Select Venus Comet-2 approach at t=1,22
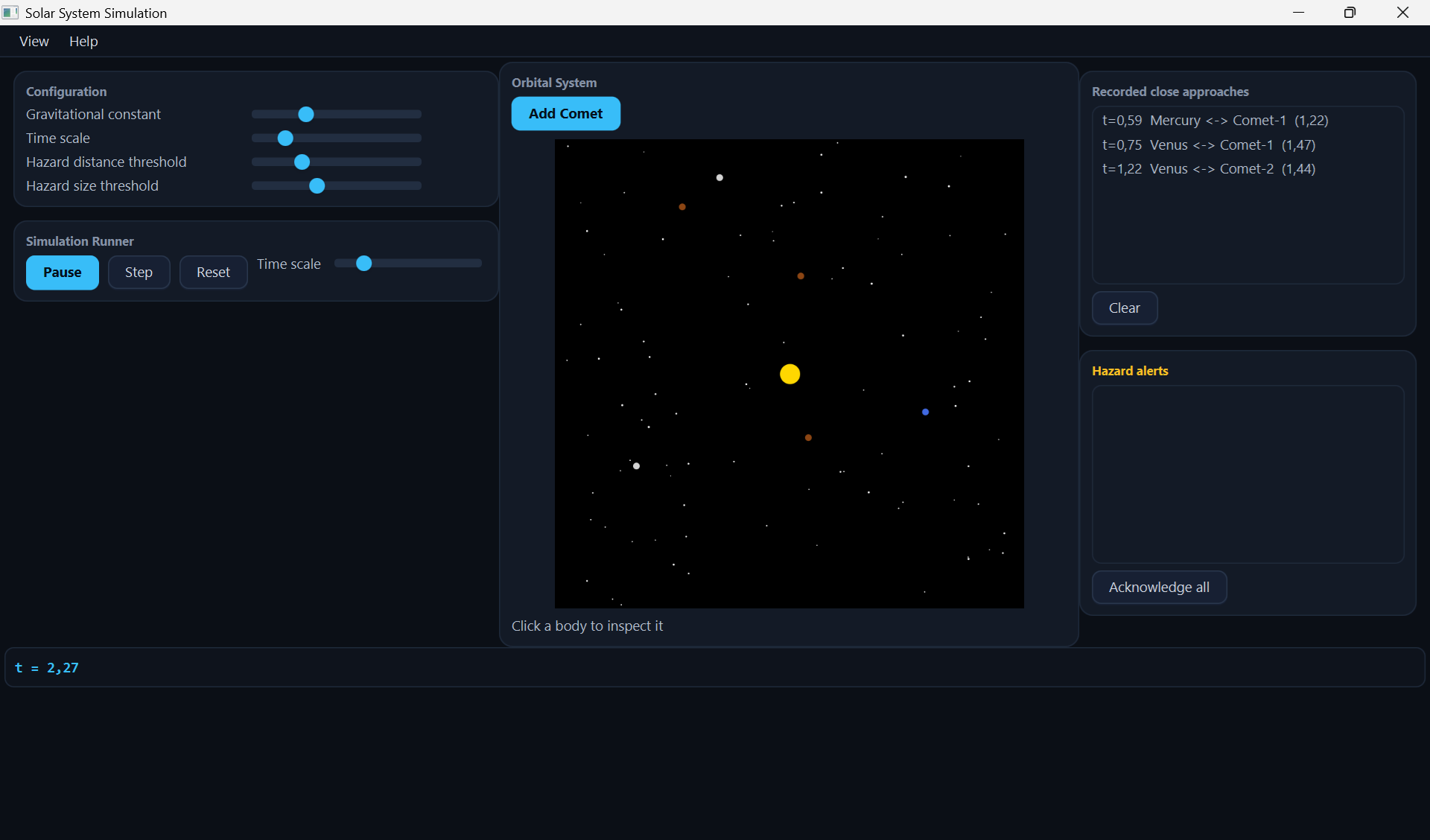 pos(1248,169)
